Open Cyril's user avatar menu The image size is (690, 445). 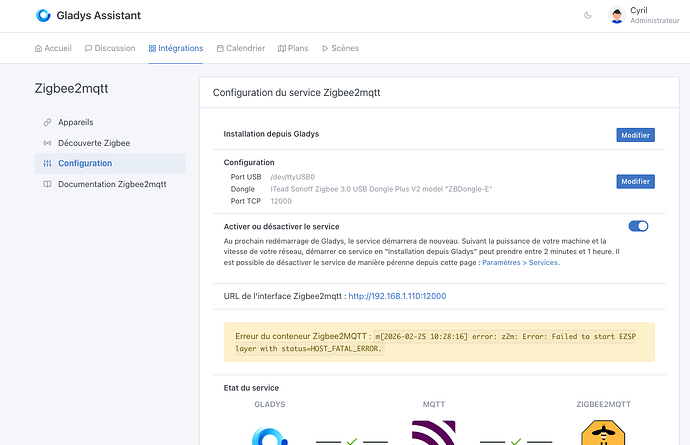617,15
